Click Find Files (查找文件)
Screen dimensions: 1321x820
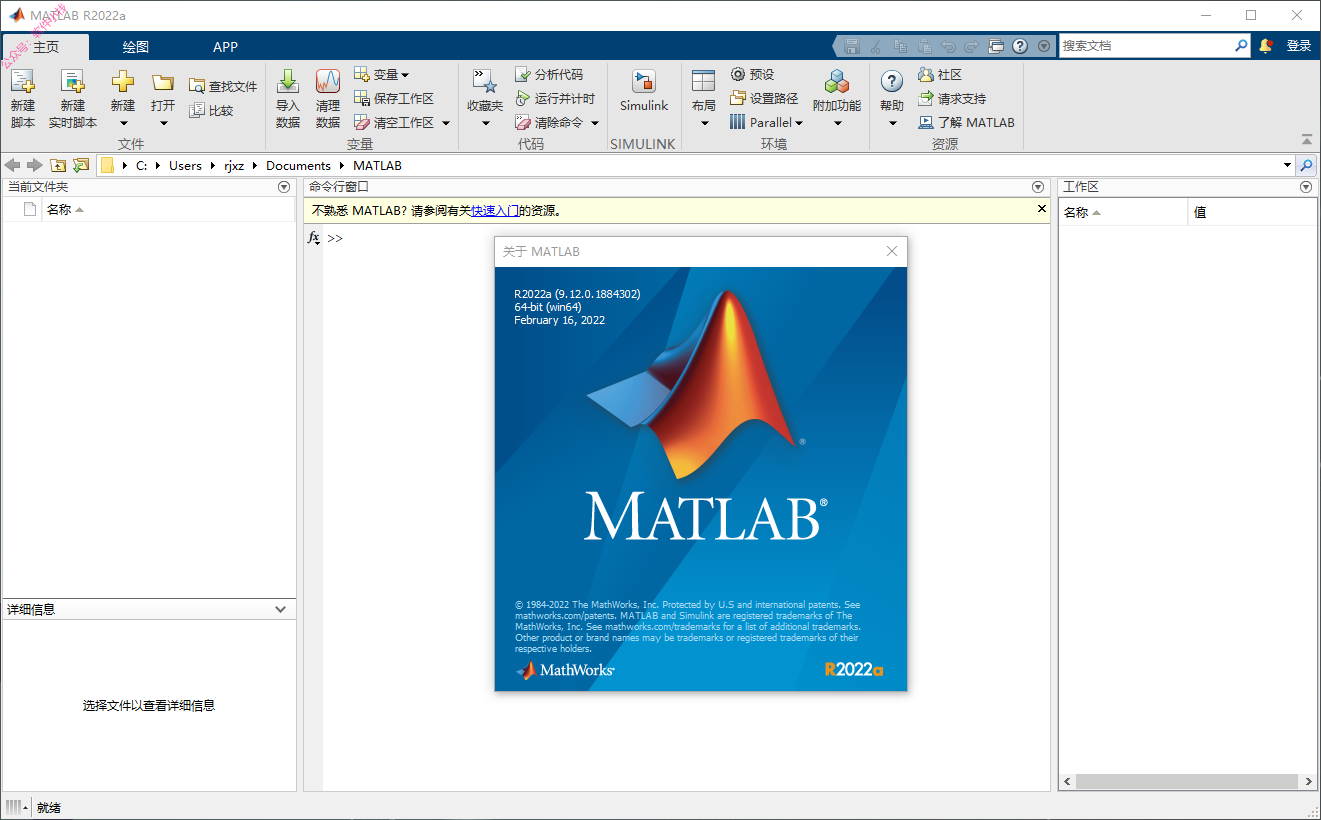[x=223, y=87]
